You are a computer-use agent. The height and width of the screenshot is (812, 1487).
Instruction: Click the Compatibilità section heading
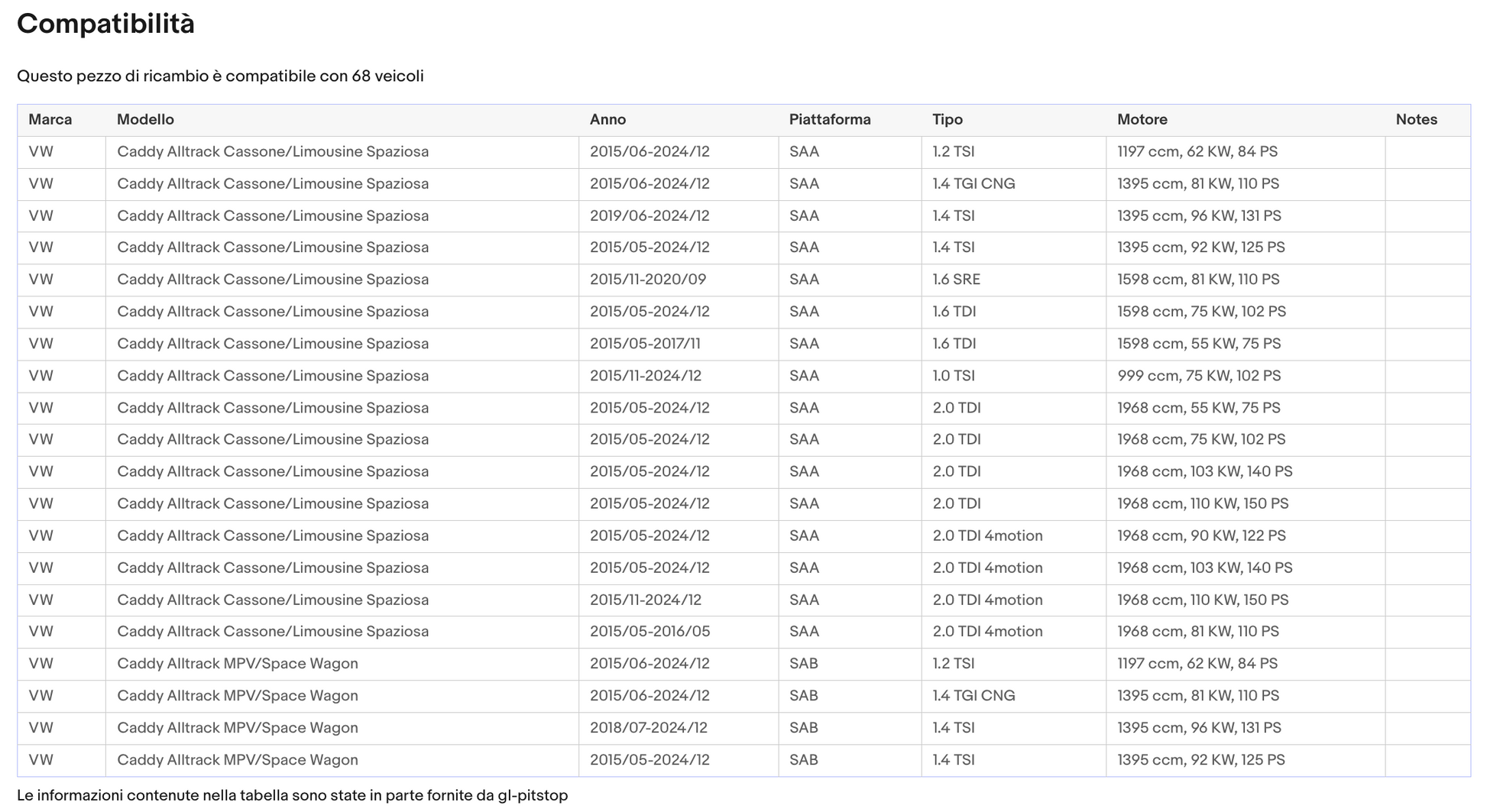click(x=105, y=24)
